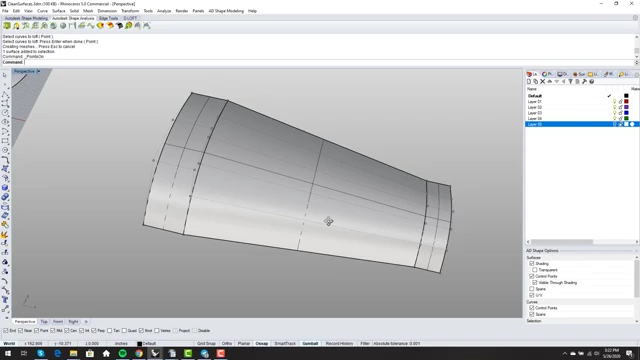This screenshot has width=640, height=360.
Task: Select Layer 03 in the layer list
Action: pyautogui.click(x=535, y=113)
